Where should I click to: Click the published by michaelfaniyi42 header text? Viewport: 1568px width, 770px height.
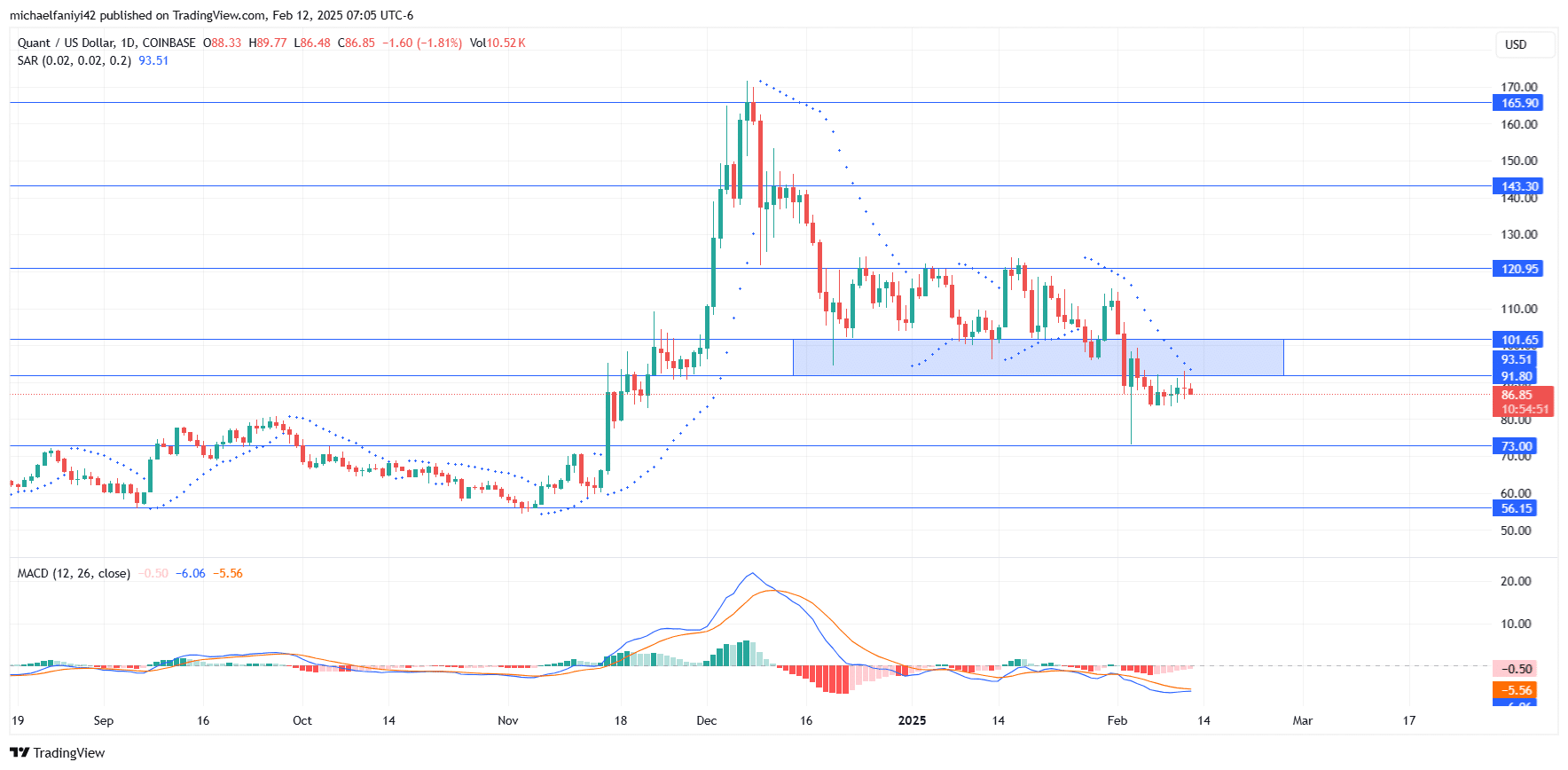pyautogui.click(x=211, y=15)
